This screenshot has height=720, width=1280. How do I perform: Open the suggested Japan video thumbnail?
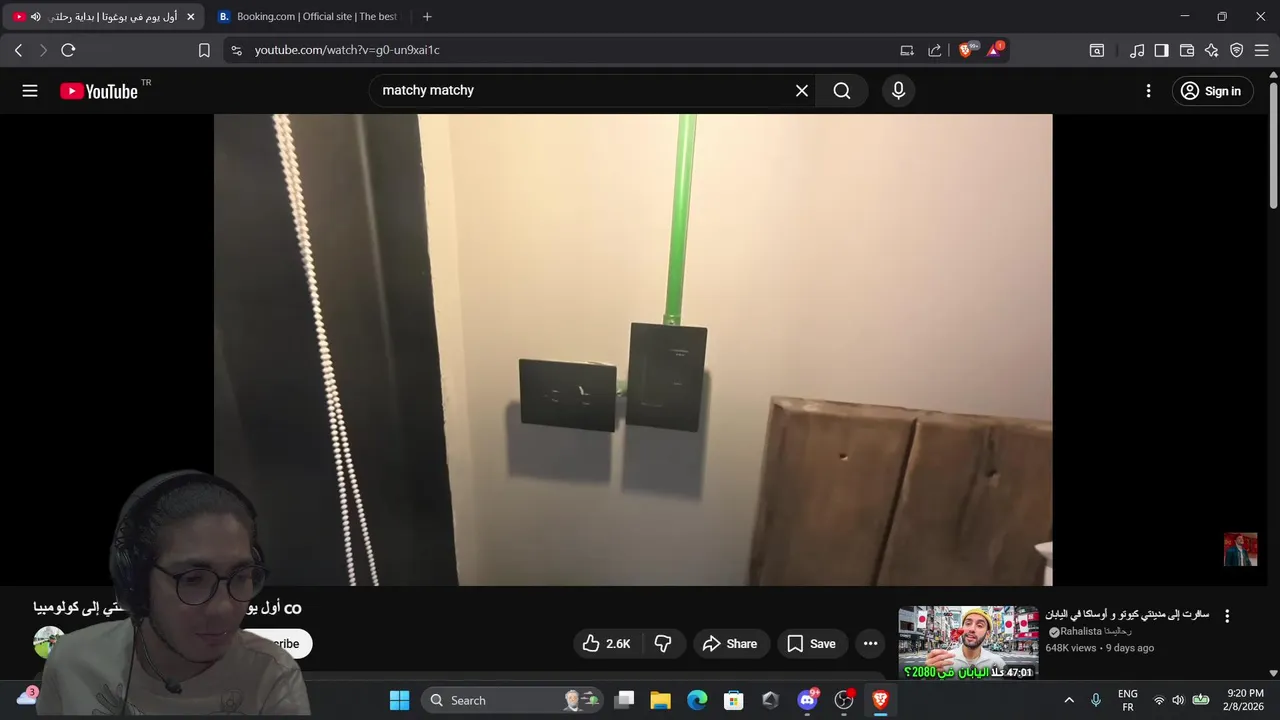[968, 642]
